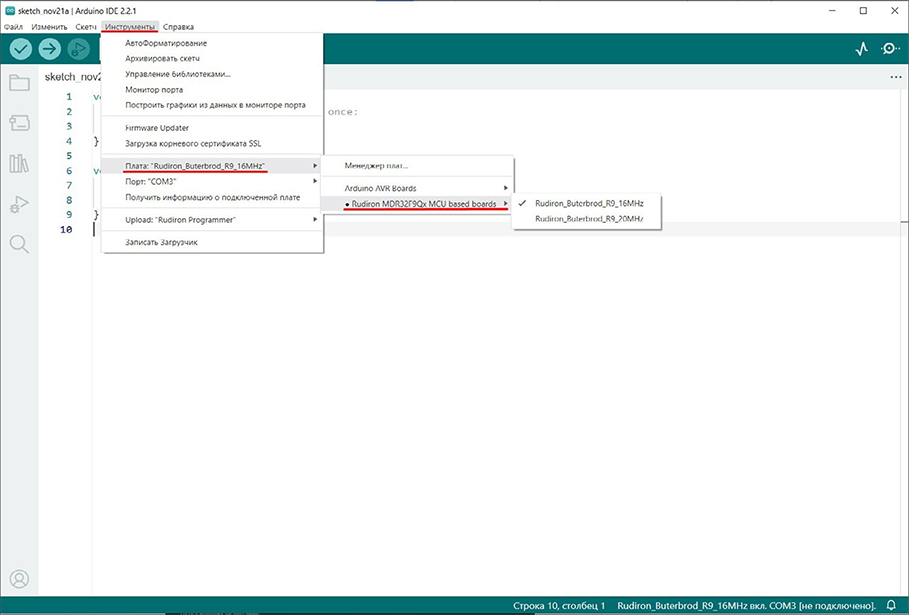Open the Serial Plotter waveform icon

[862, 49]
